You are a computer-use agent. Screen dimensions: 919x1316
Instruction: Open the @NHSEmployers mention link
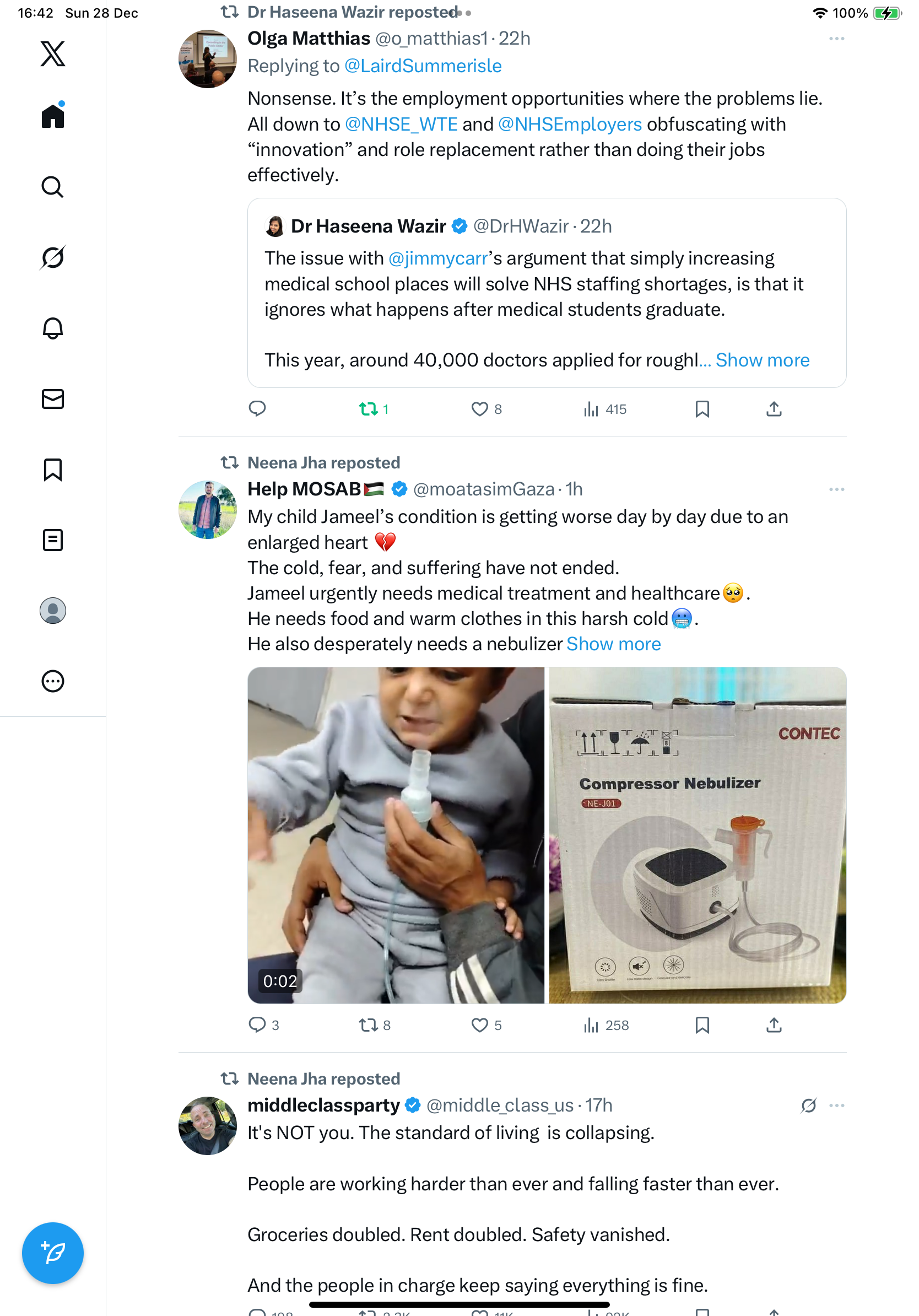(x=570, y=125)
